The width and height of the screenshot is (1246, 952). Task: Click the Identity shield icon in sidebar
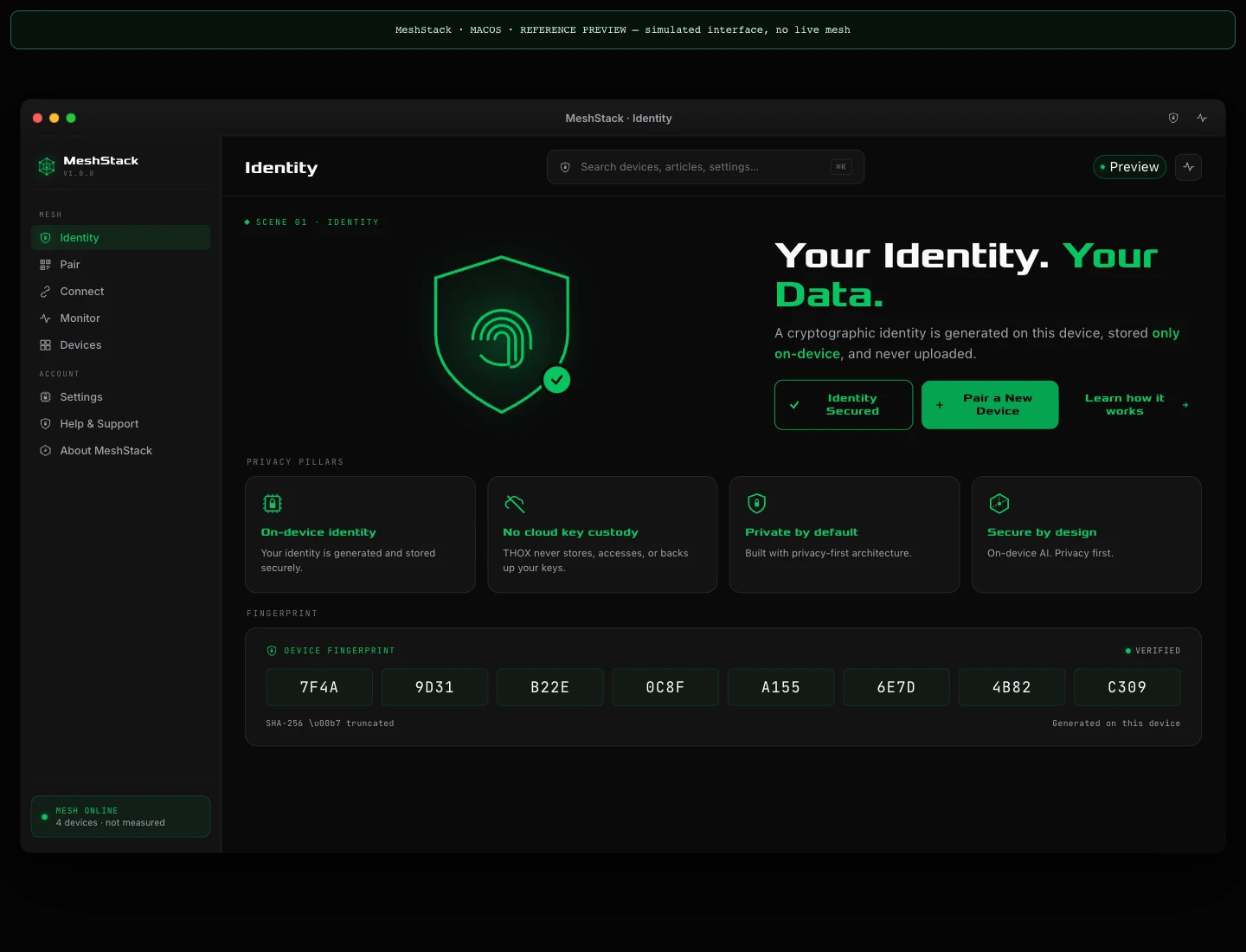coord(46,238)
